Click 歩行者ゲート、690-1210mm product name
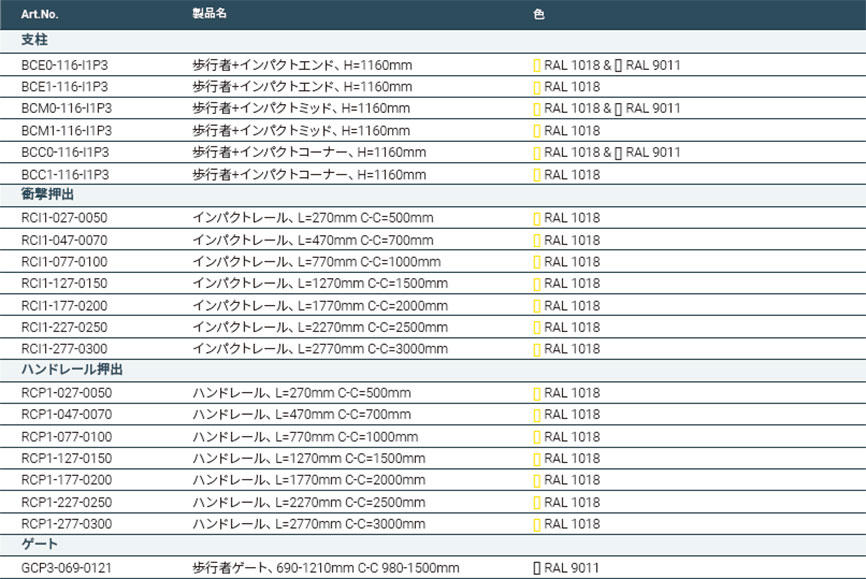 click(x=326, y=568)
